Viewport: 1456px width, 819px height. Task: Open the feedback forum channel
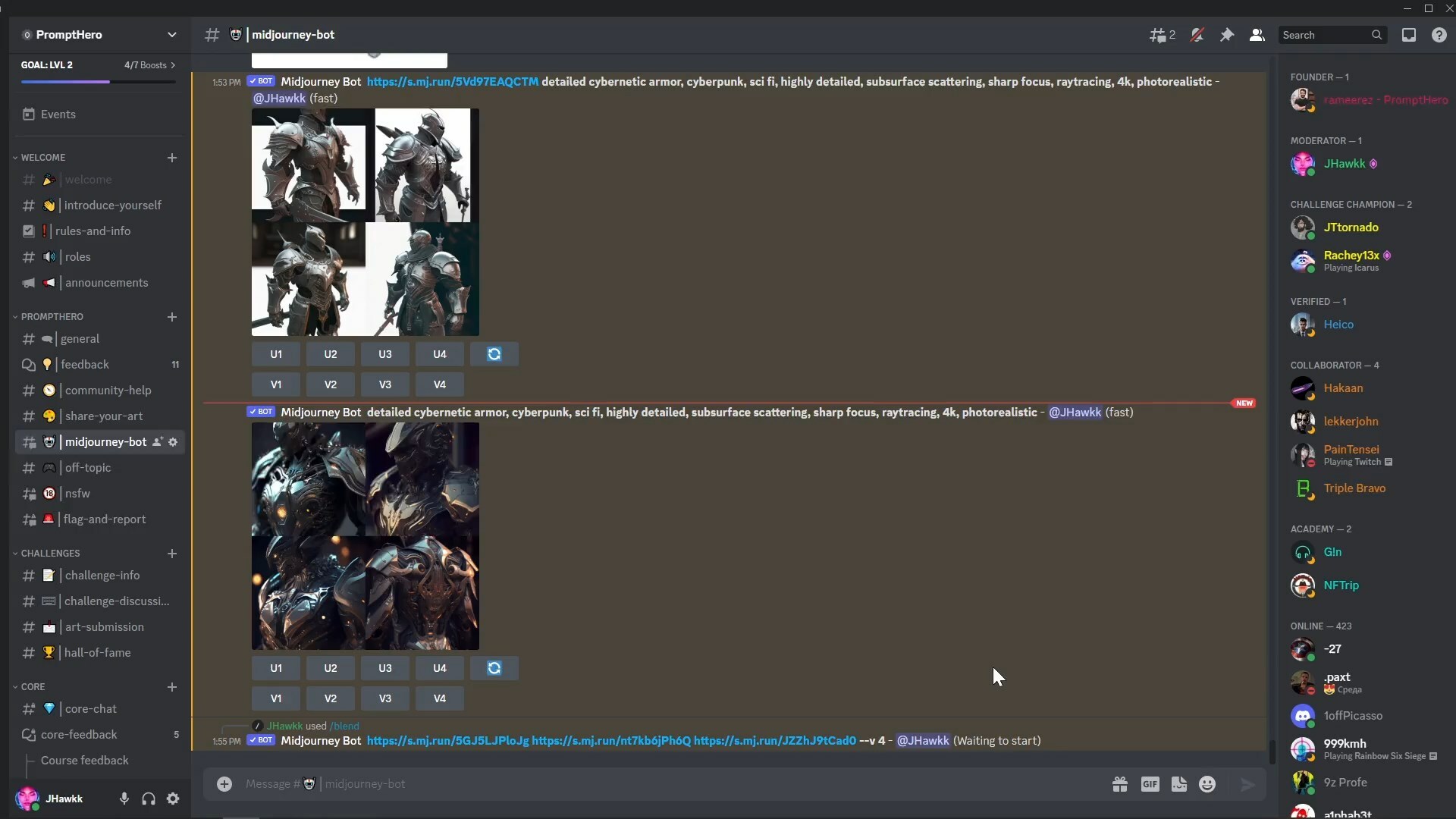[x=99, y=365]
